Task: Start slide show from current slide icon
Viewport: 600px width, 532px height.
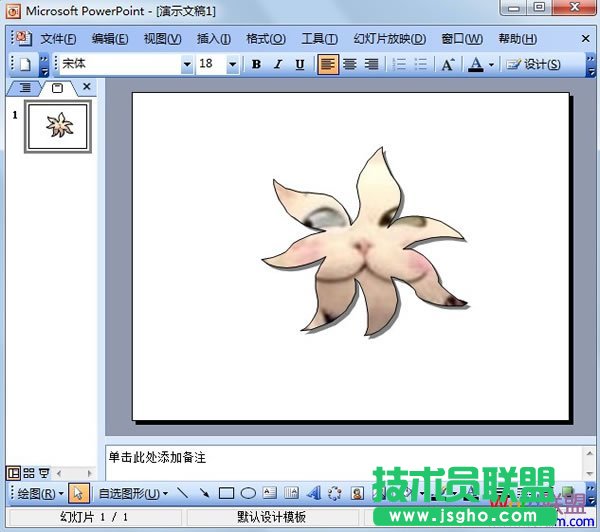Action: coord(44,473)
